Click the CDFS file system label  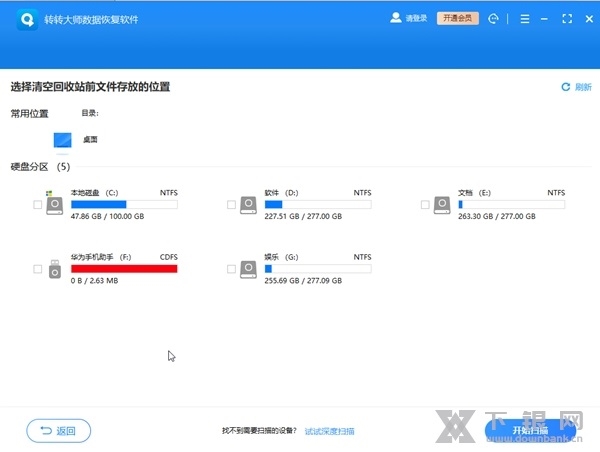click(169, 257)
